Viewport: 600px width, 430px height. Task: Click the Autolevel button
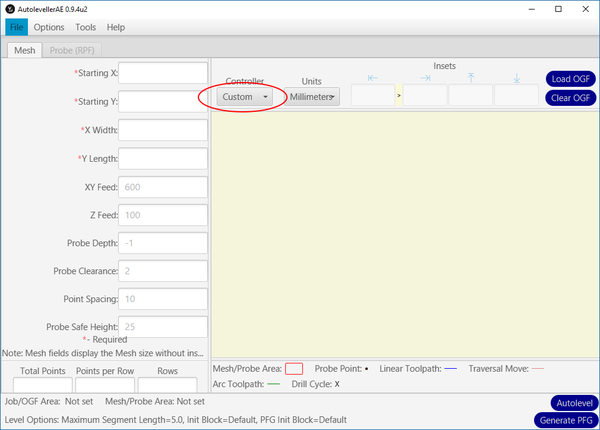(573, 403)
